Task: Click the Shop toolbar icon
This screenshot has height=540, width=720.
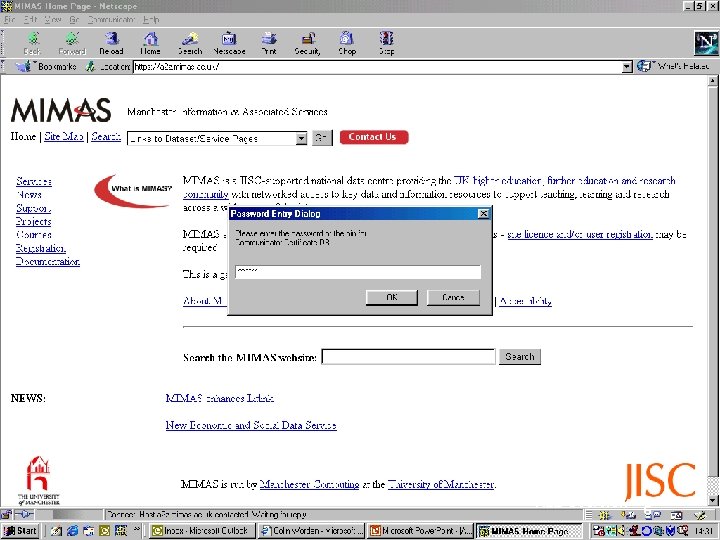Action: pyautogui.click(x=347, y=43)
